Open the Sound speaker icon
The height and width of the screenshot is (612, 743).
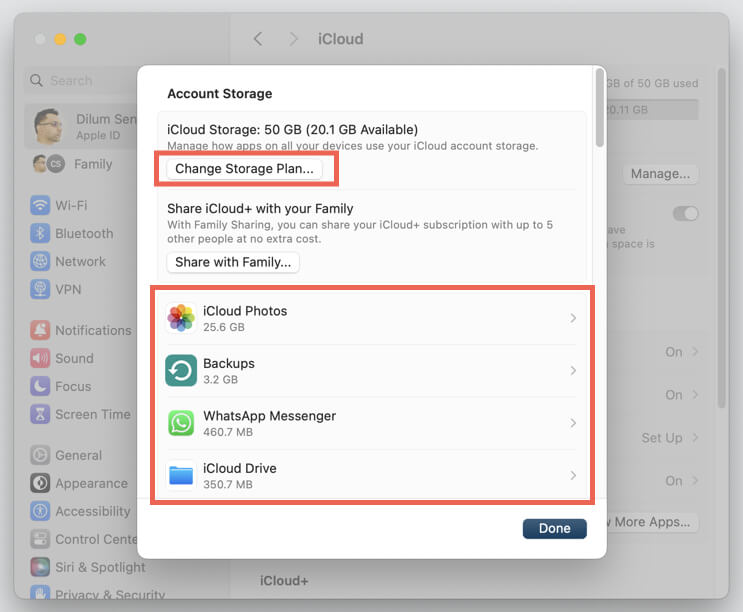pos(40,358)
